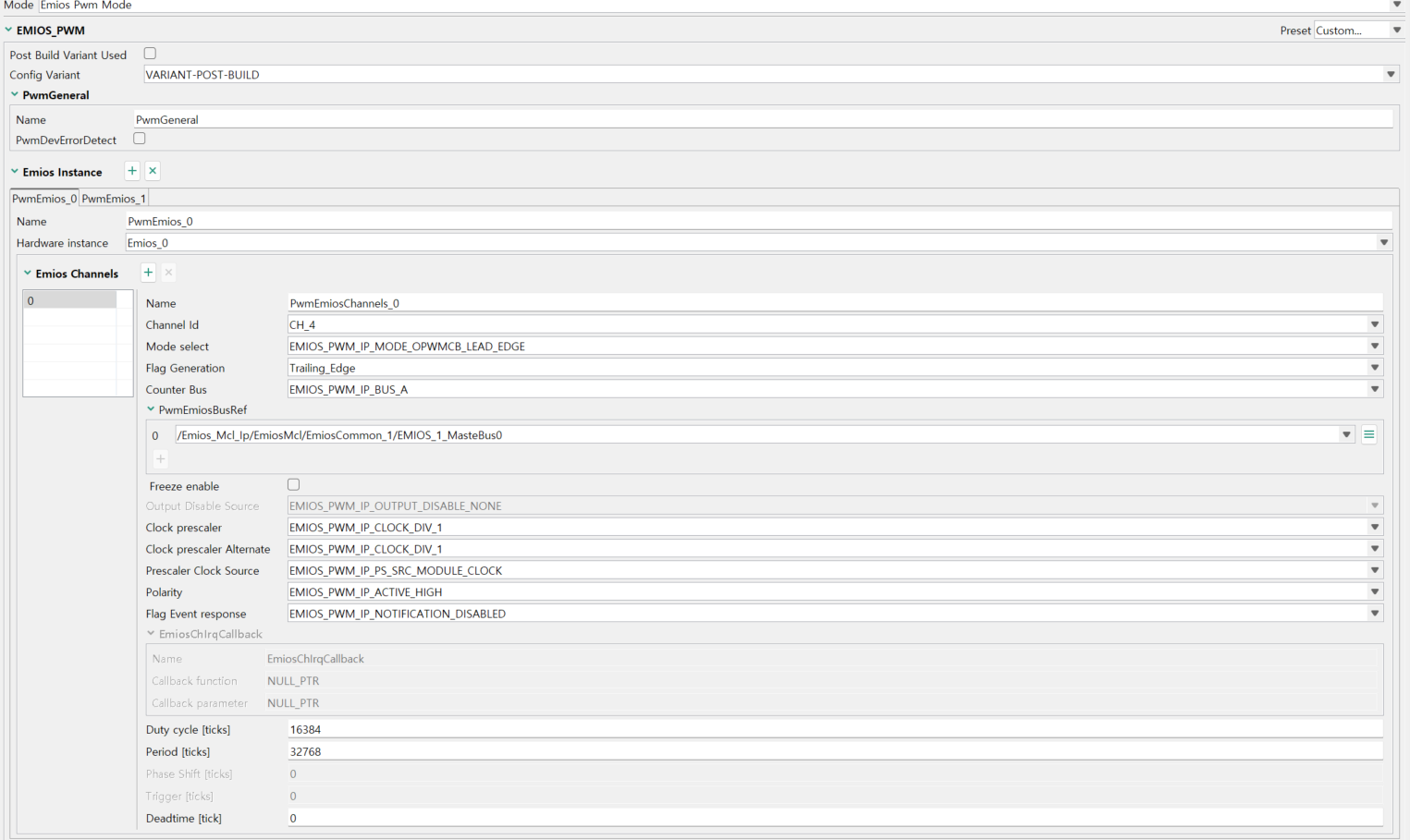Open the Polarity dropdown

tap(1375, 592)
